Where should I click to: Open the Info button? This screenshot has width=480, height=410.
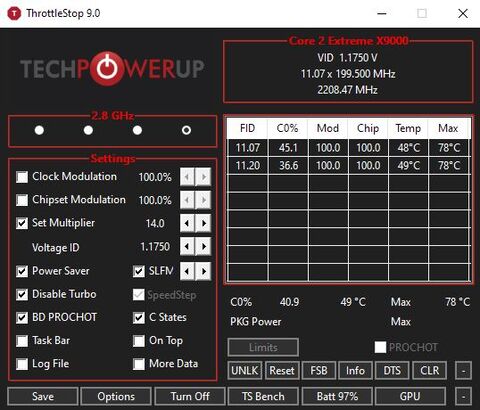point(355,370)
